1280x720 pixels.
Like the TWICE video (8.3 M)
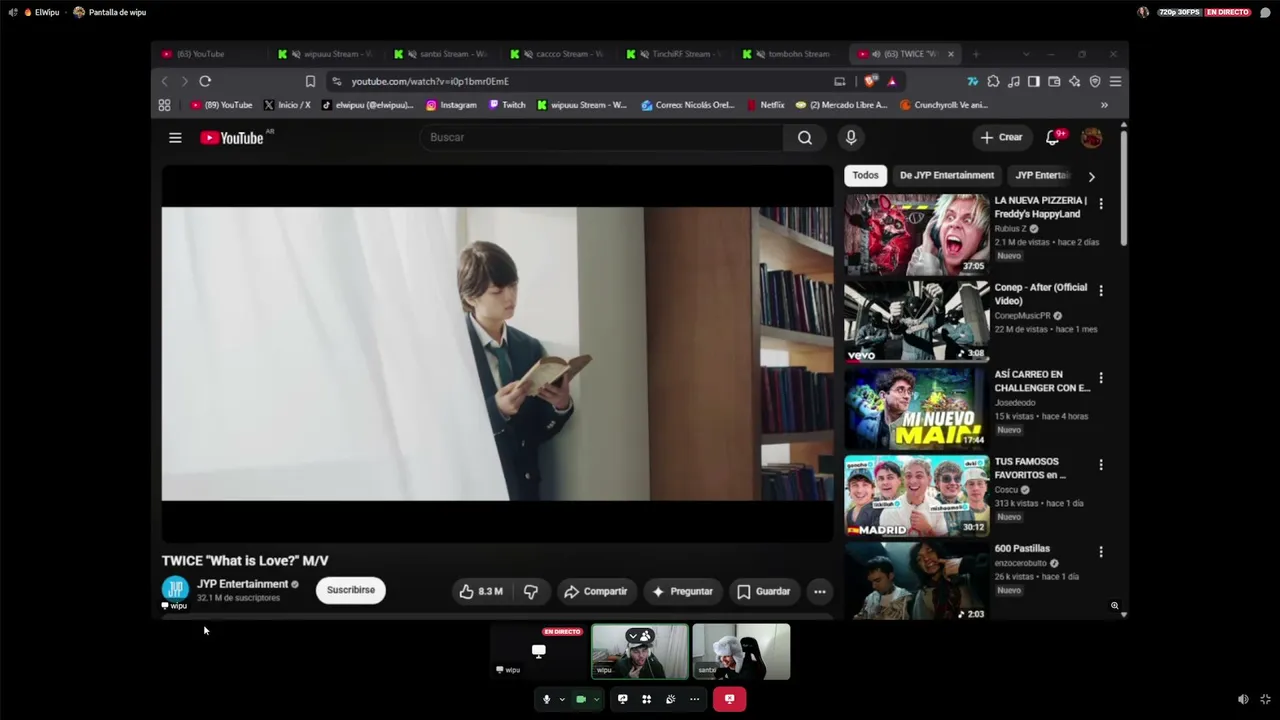click(481, 591)
